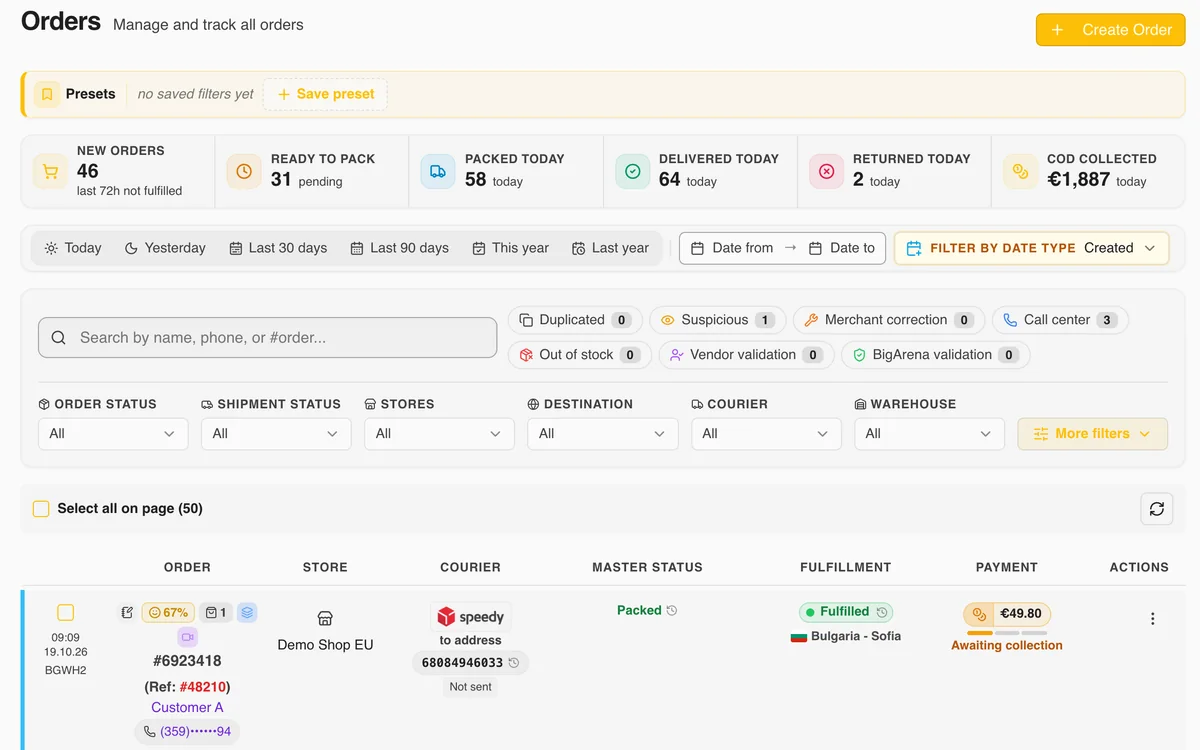The width and height of the screenshot is (1200, 750).
Task: Toggle the Duplicated filter chip
Action: pos(575,320)
